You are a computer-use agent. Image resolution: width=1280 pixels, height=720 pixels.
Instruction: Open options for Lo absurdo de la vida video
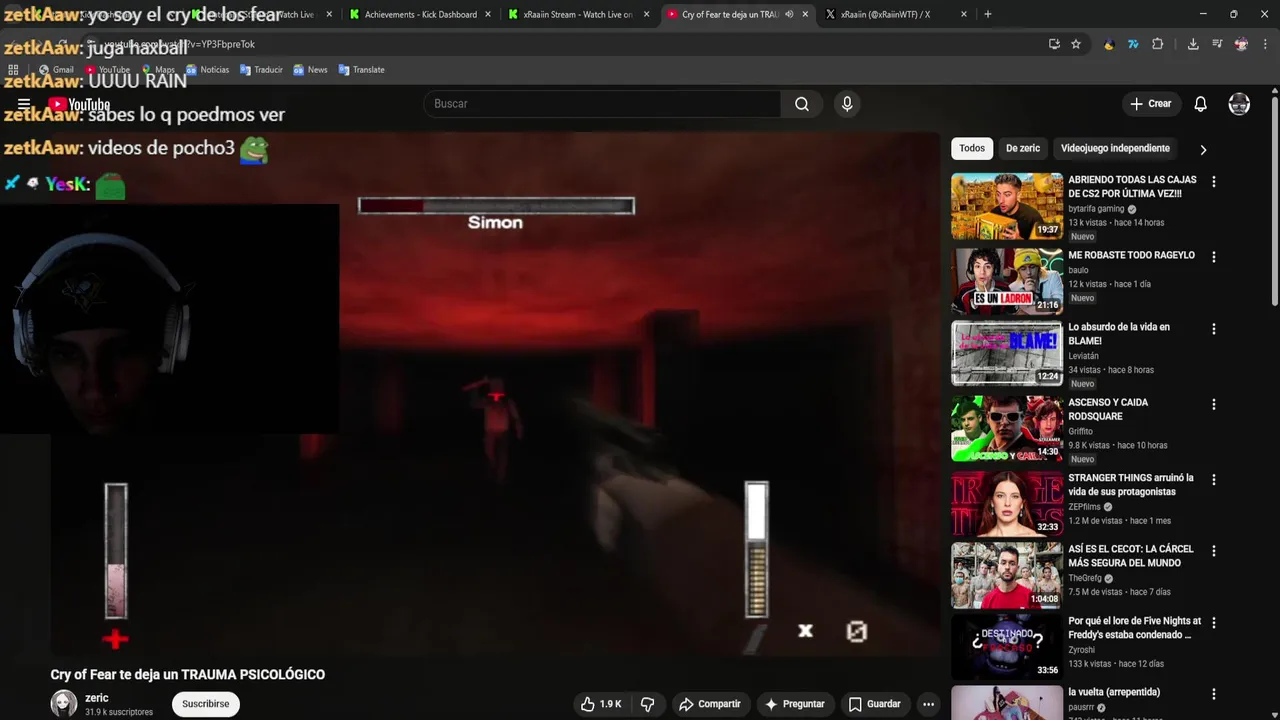[1214, 328]
